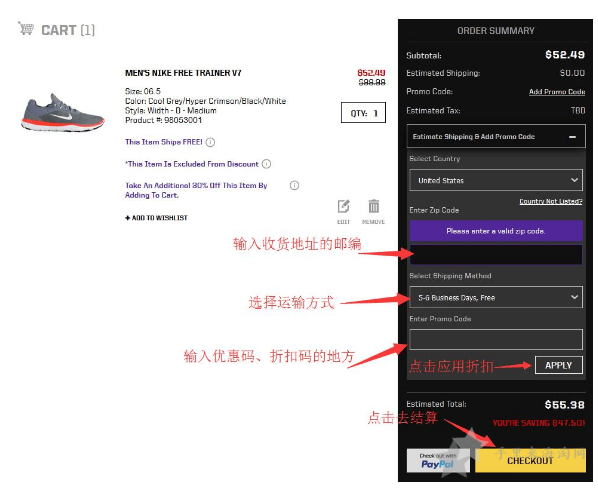View the Nike shoe product thumbnail
The width and height of the screenshot is (598, 492).
[63, 113]
